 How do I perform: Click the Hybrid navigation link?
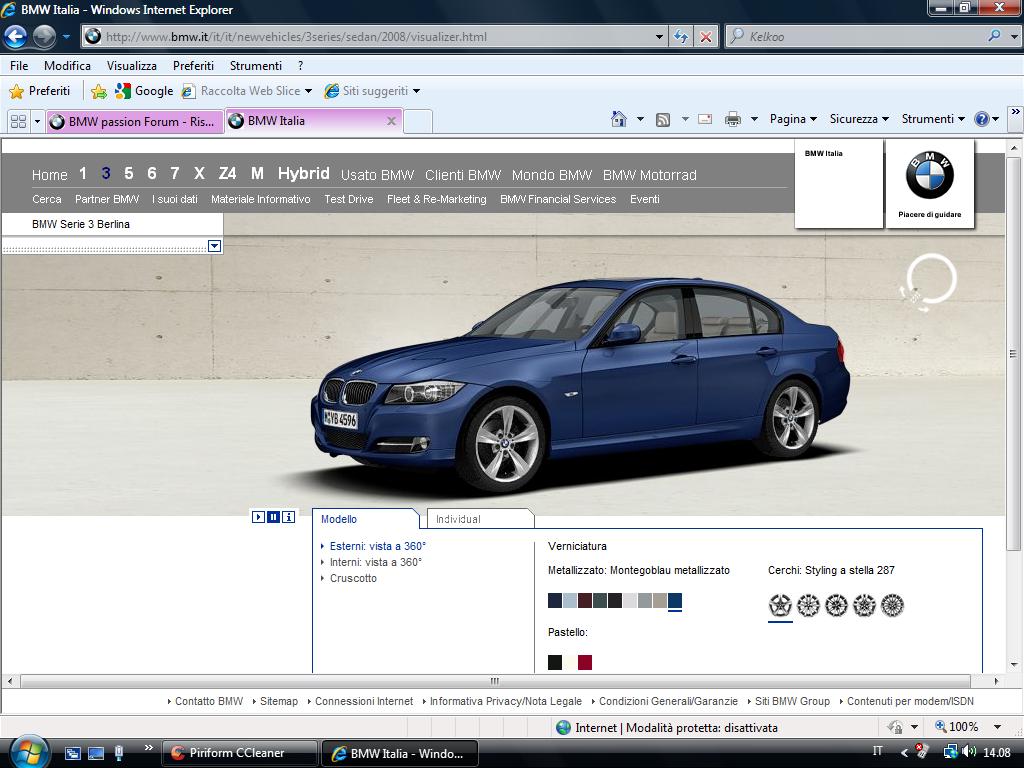pyautogui.click(x=304, y=173)
